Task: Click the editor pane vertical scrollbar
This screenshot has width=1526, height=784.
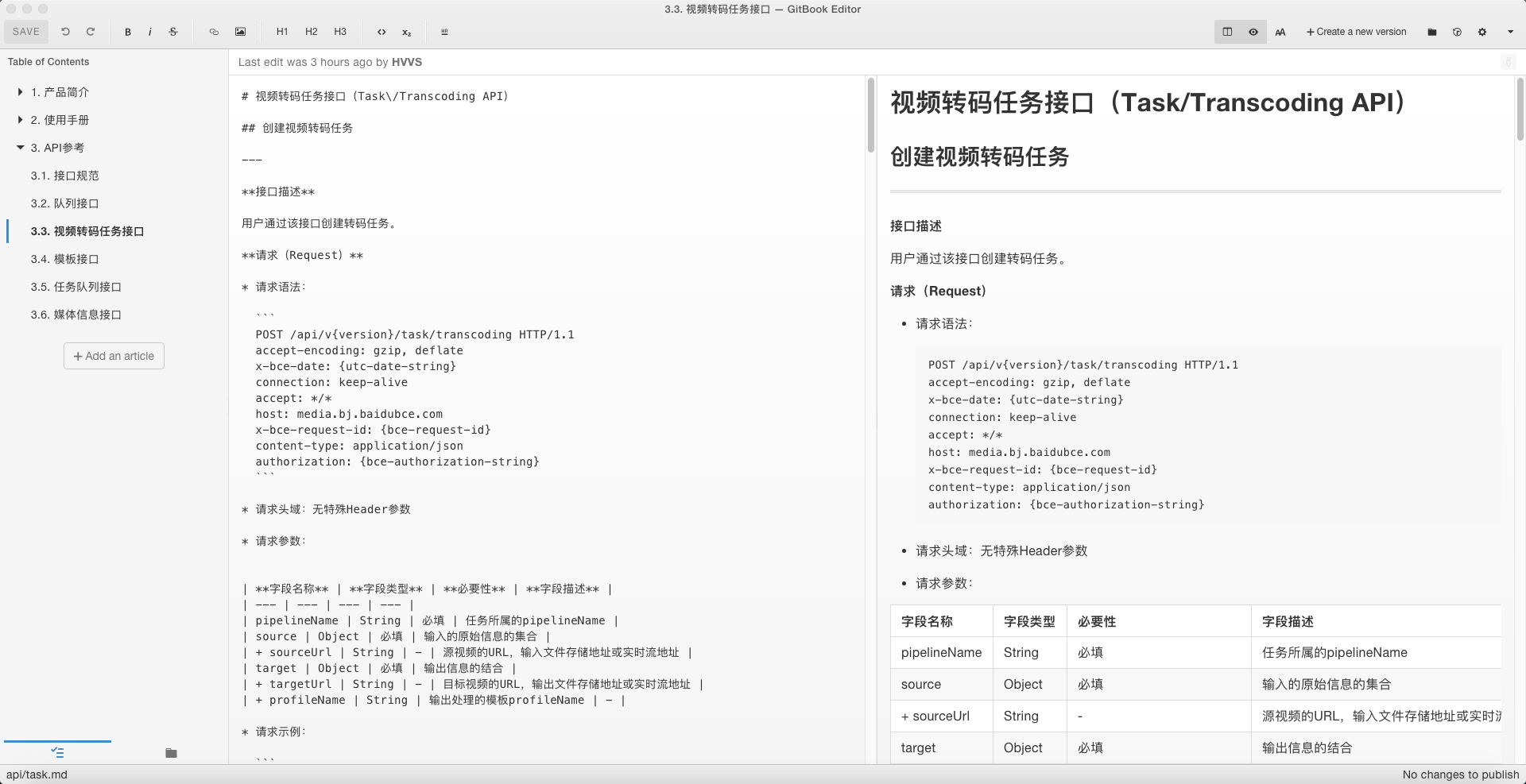Action: 871,115
